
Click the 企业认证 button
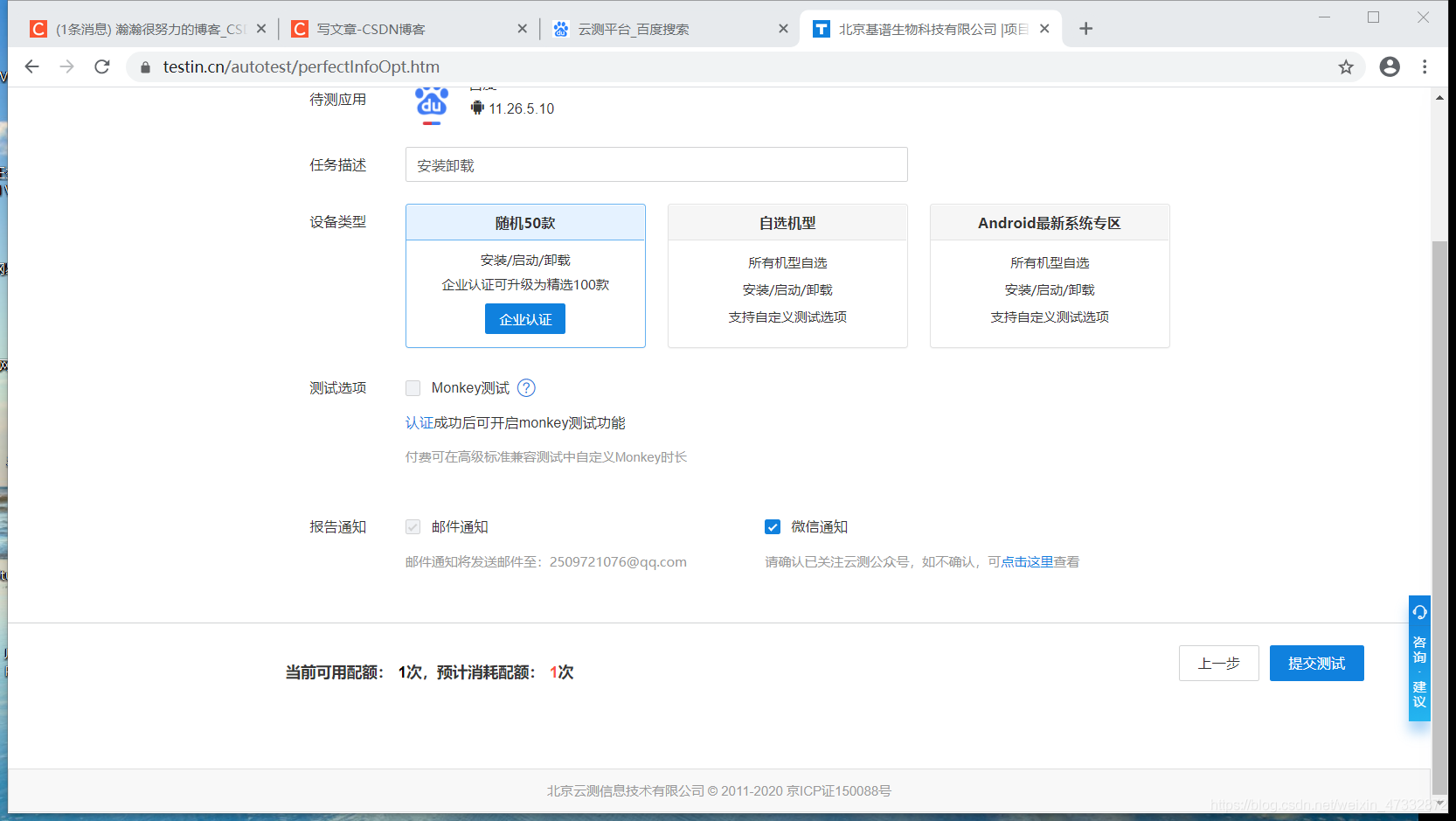[525, 319]
